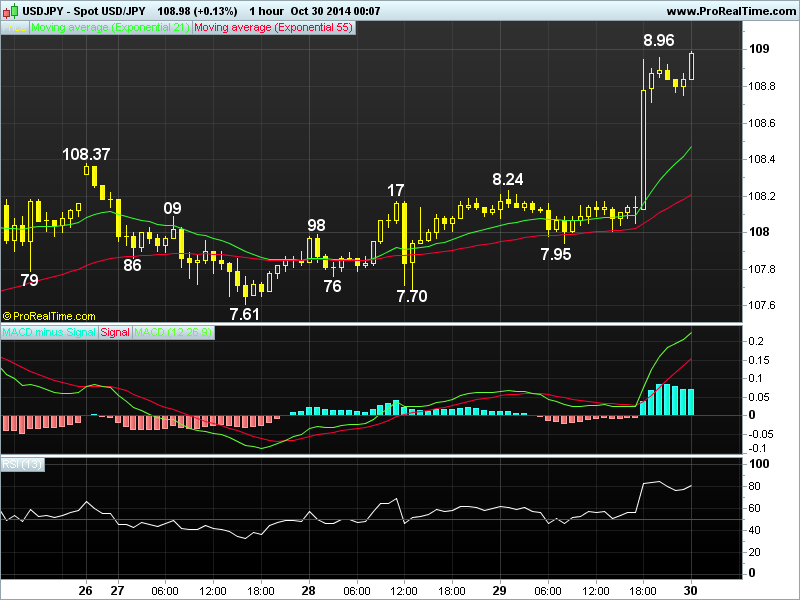The width and height of the screenshot is (800, 600).
Task: Click the Oct 30 2014 00:07 timestamp
Action: [x=335, y=11]
